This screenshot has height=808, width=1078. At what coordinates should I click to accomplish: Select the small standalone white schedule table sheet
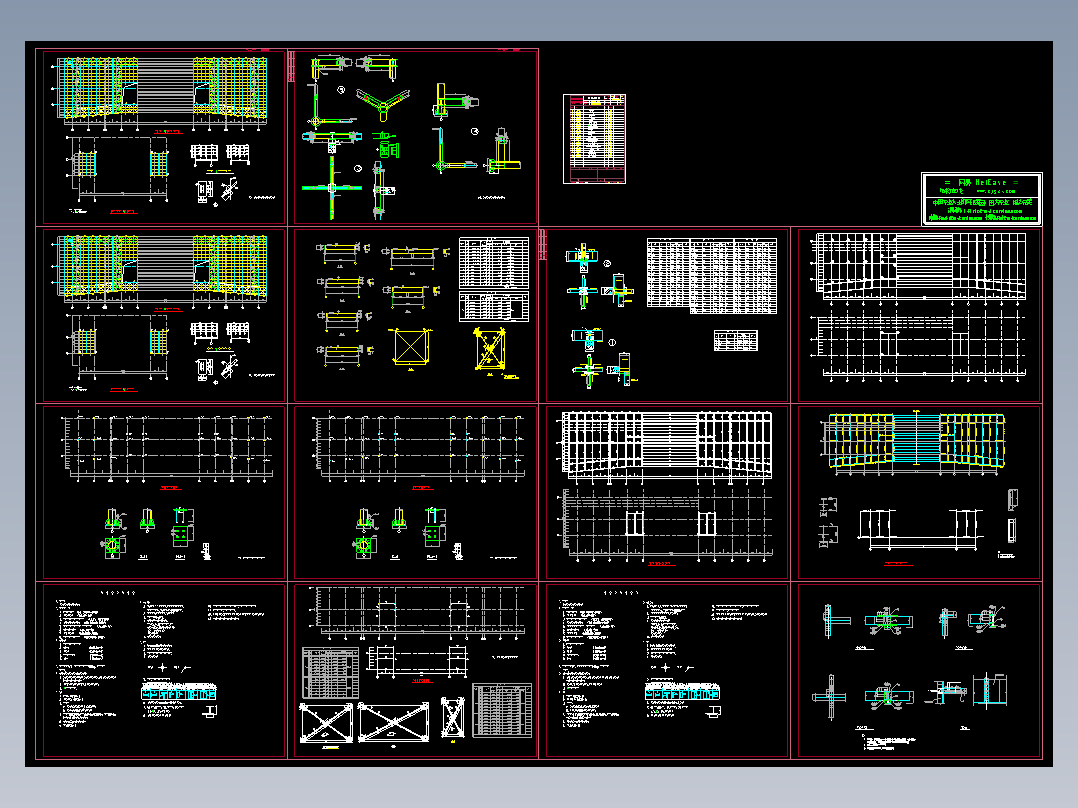click(x=595, y=139)
